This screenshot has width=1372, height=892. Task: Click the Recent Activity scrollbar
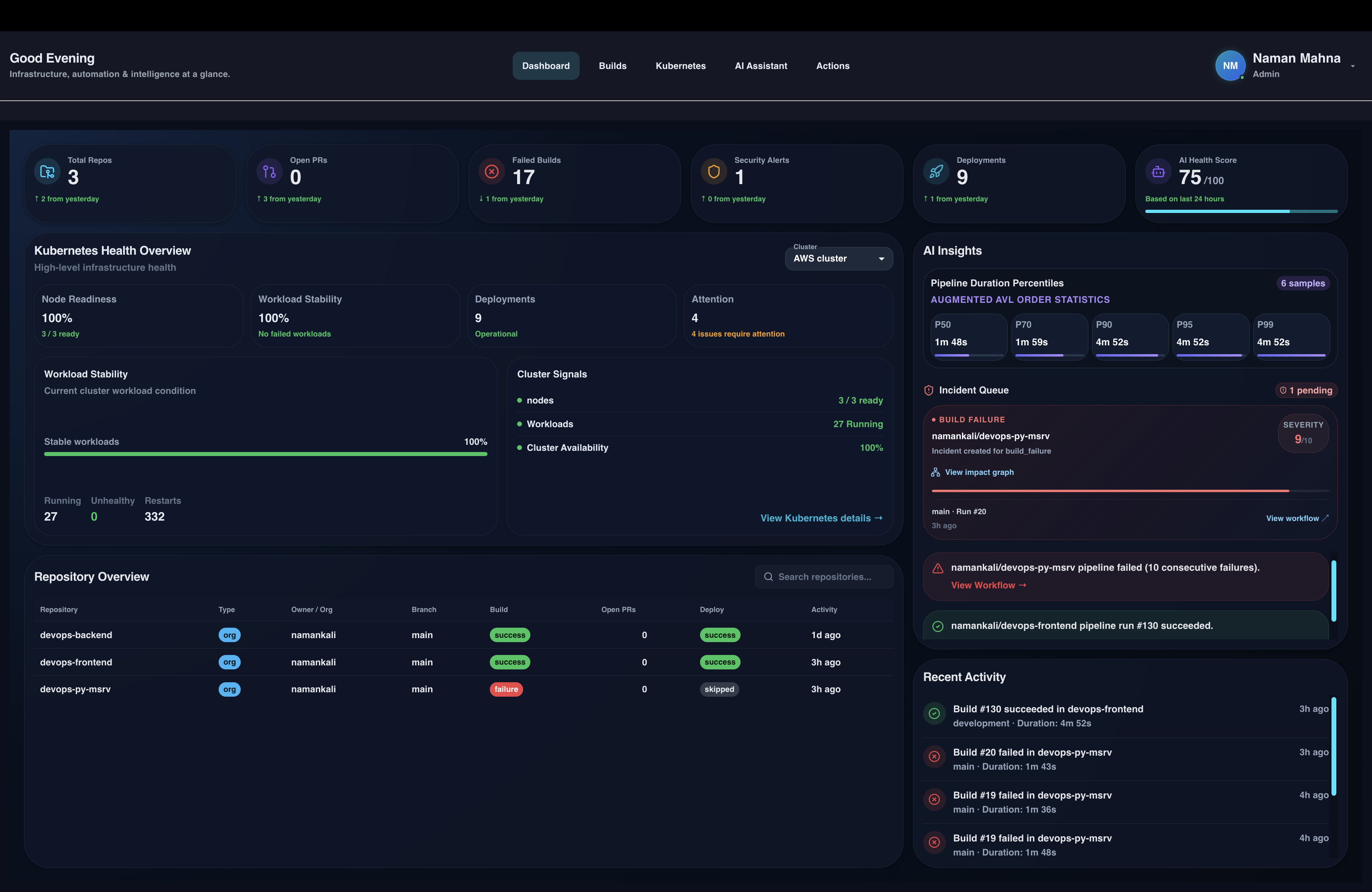click(1333, 746)
